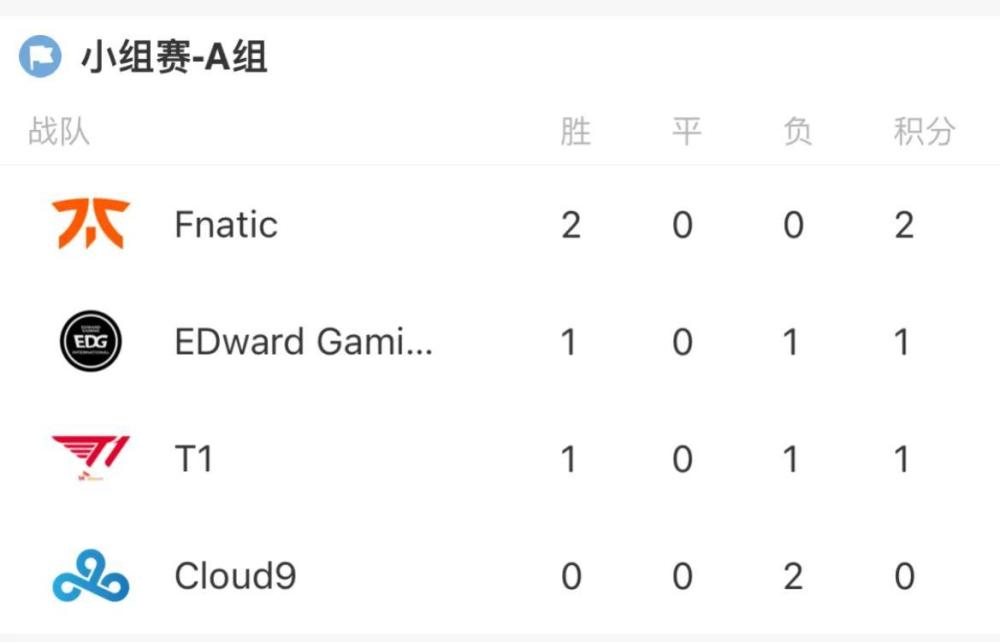Viewport: 1000px width, 642px height.
Task: Click the 战队 column header
Action: point(59,132)
